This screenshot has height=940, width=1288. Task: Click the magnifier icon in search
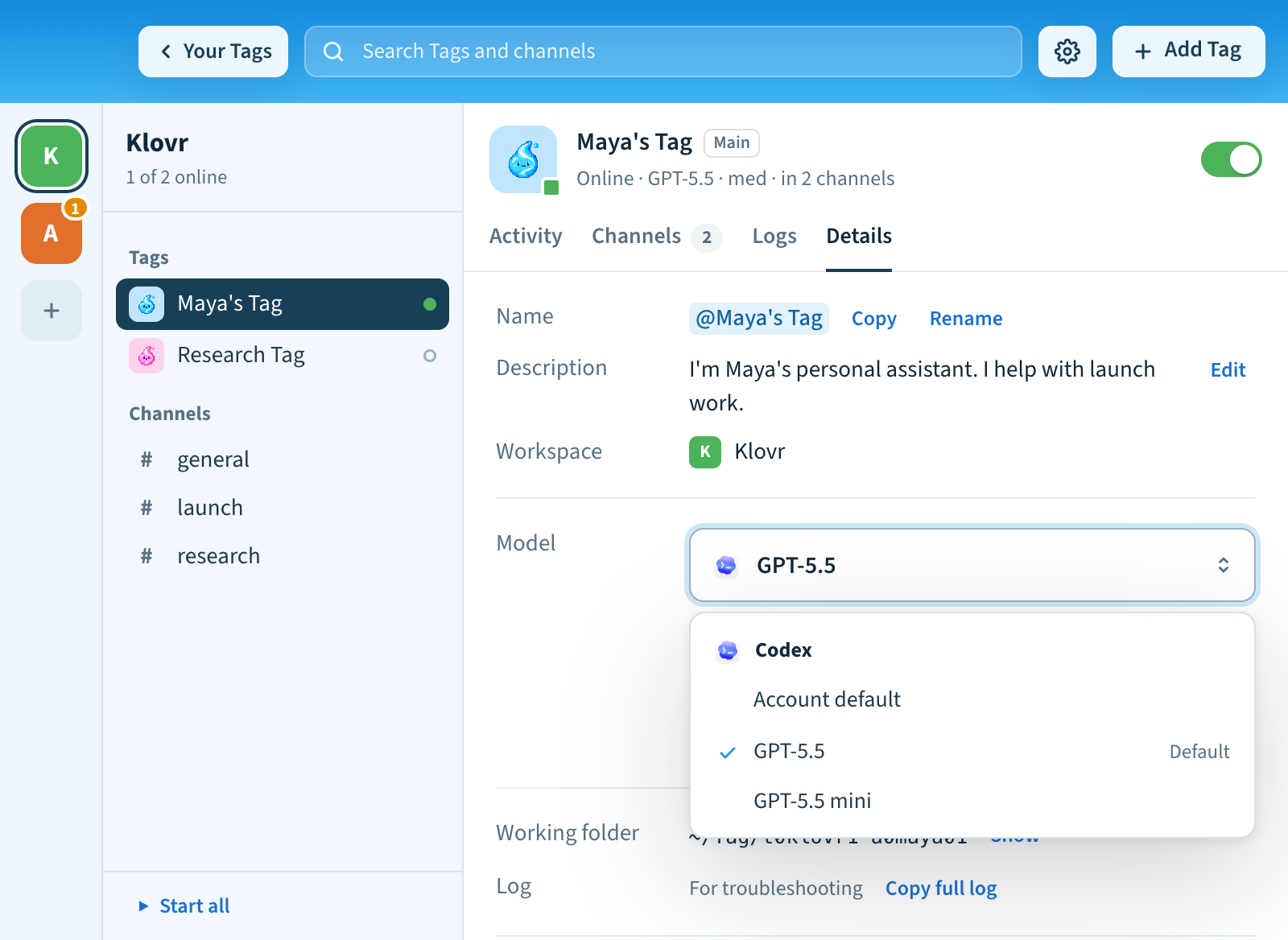(333, 52)
